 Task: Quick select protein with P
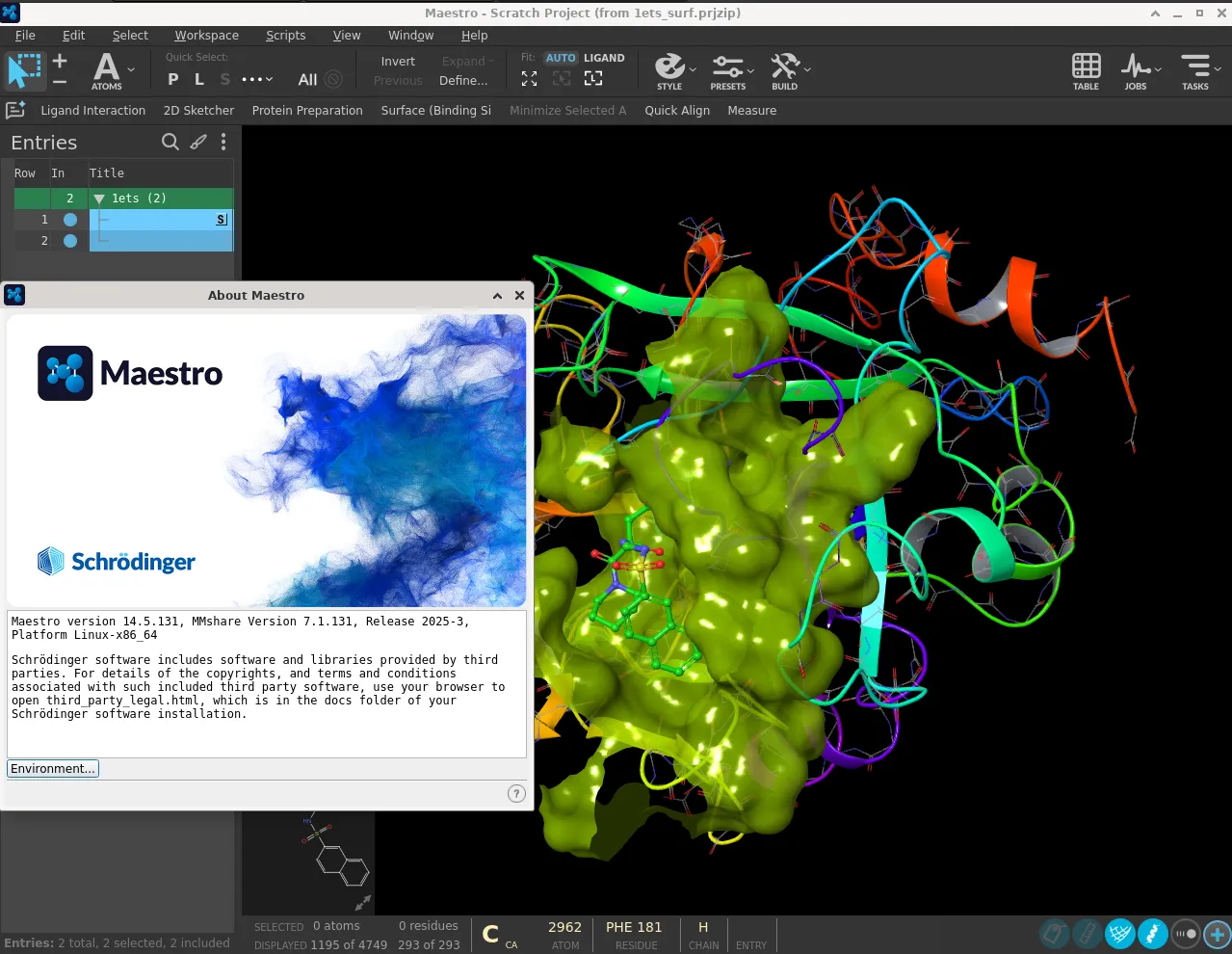coord(173,80)
